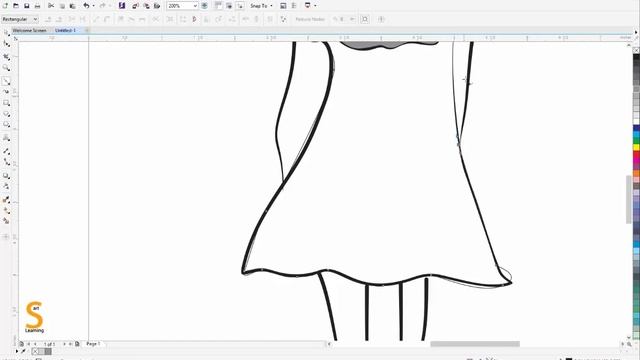
Task: Pick the red swatch in the color palette
Action: [x=636, y=154]
